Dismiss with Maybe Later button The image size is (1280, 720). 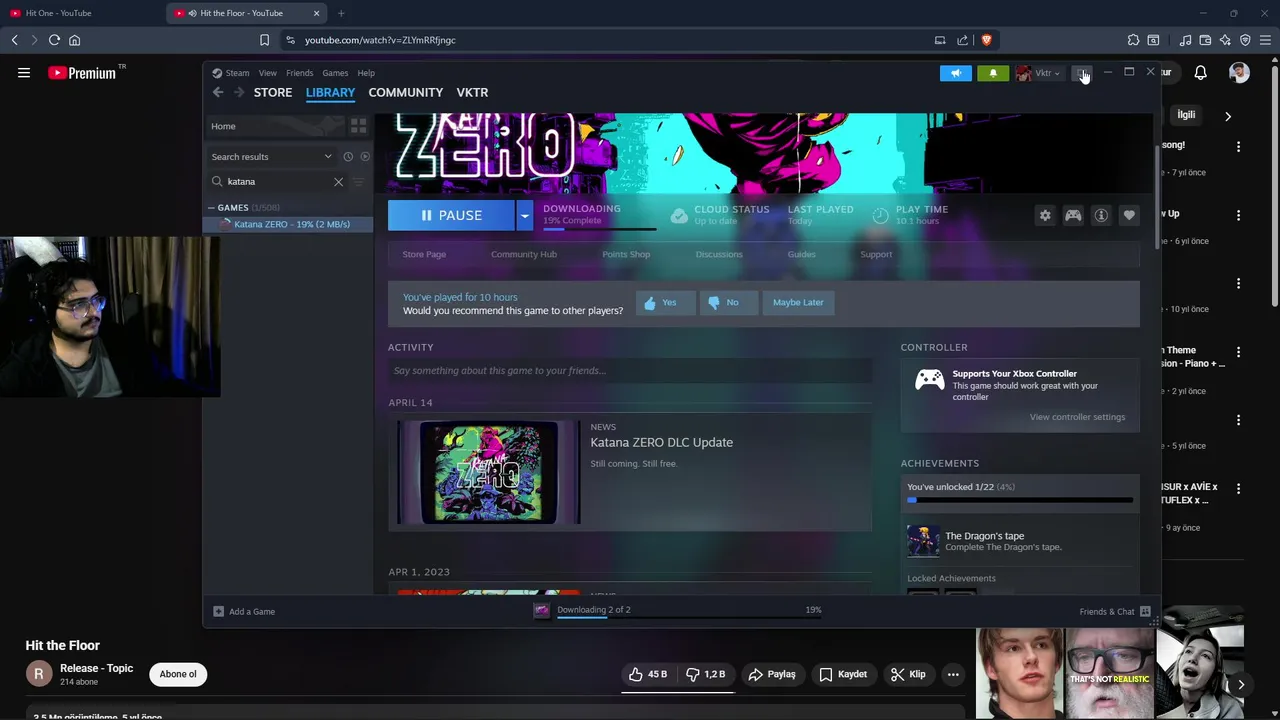(798, 302)
